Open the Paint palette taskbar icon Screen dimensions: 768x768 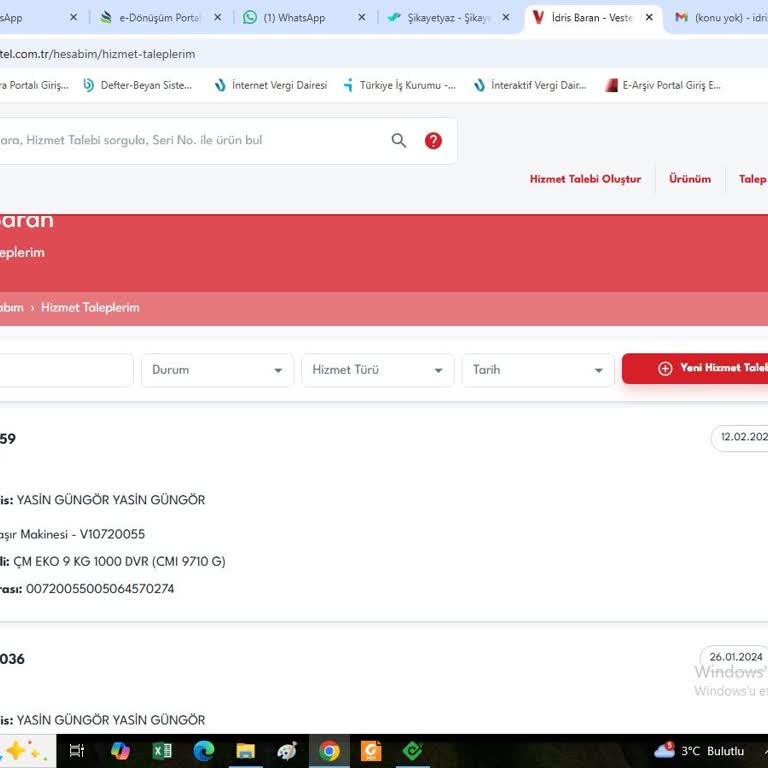tap(287, 751)
